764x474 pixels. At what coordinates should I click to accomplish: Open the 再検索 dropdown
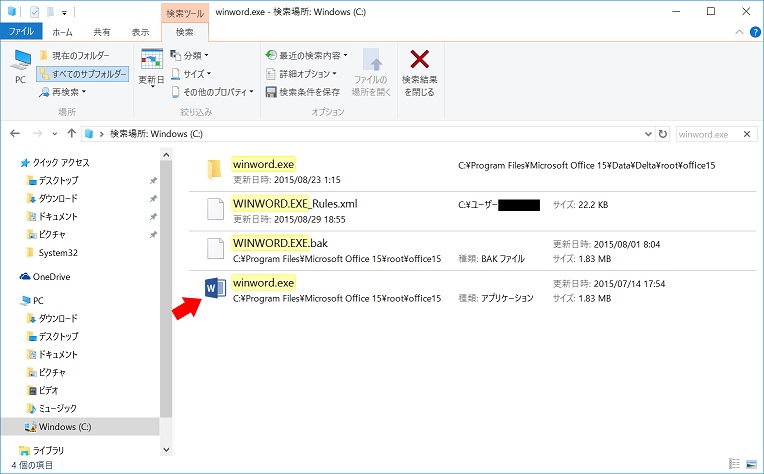[63, 92]
